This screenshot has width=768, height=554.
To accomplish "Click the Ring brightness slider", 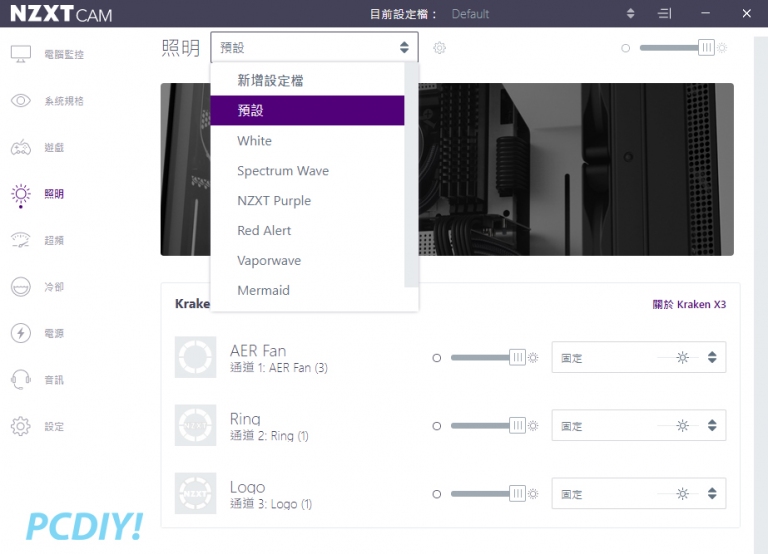I will [488, 426].
